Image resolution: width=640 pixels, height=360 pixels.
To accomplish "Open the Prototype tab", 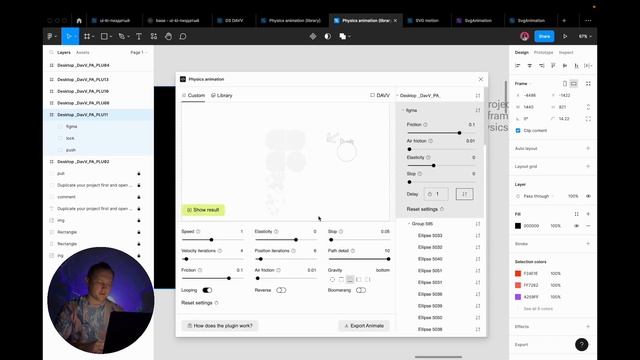I will [543, 53].
